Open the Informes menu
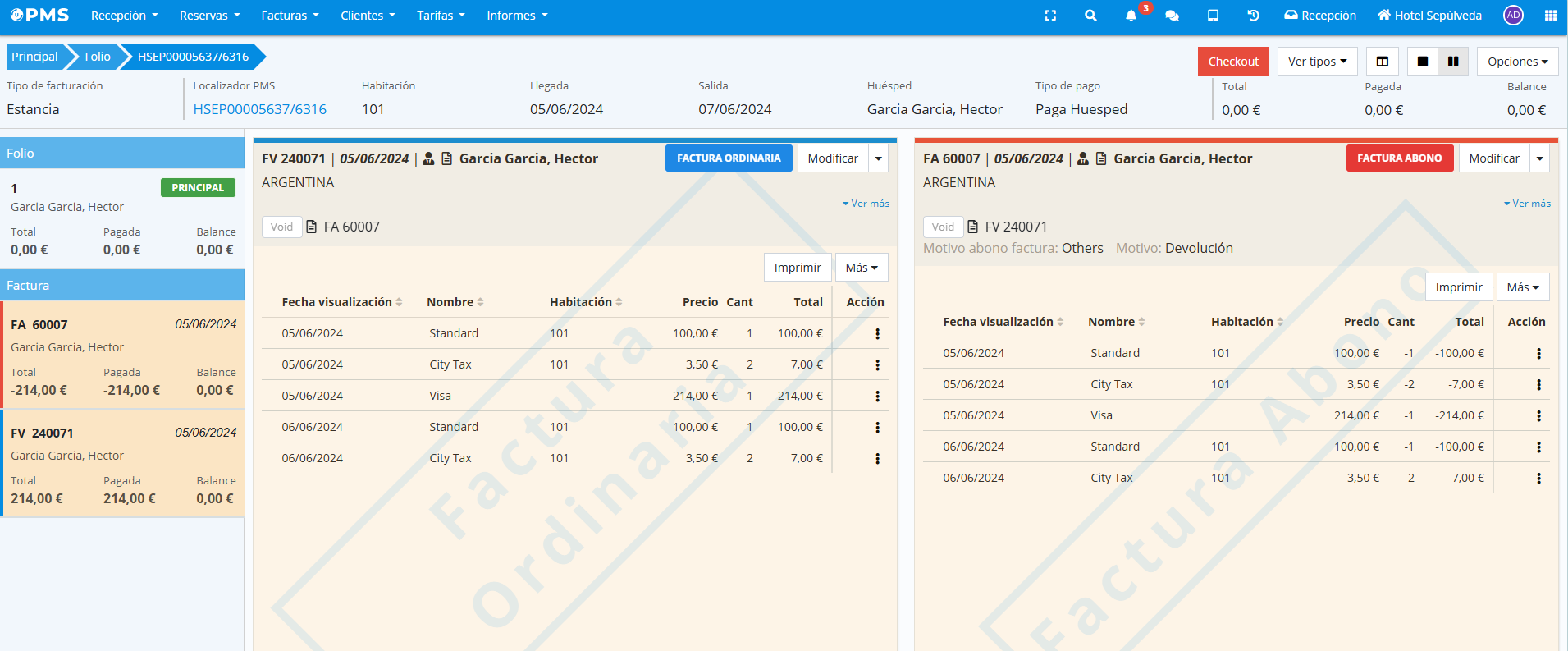Viewport: 1568px width, 651px height. 517,16
